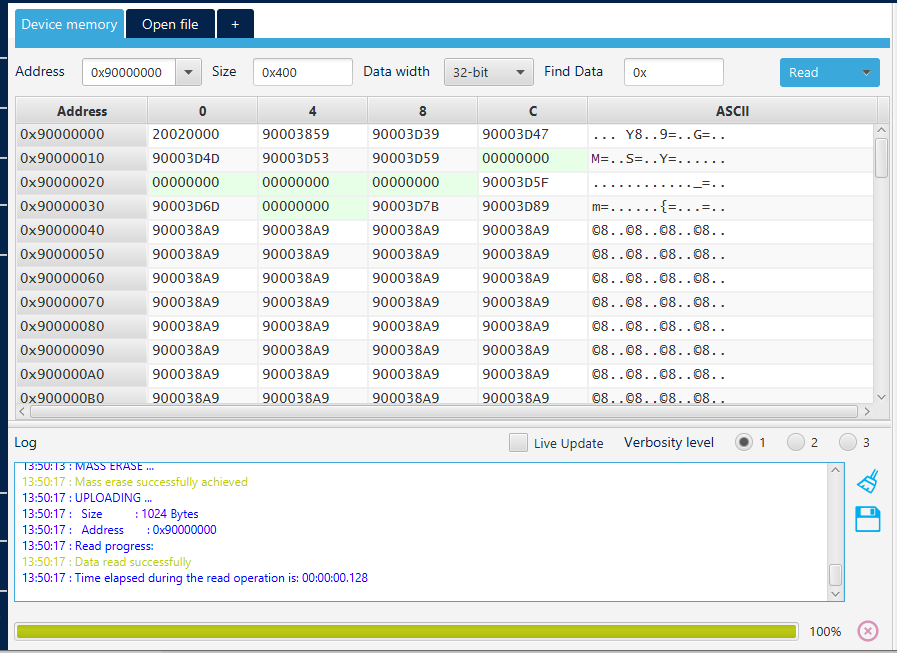
Task: Select verbosity level 2 radio button
Action: pos(796,442)
